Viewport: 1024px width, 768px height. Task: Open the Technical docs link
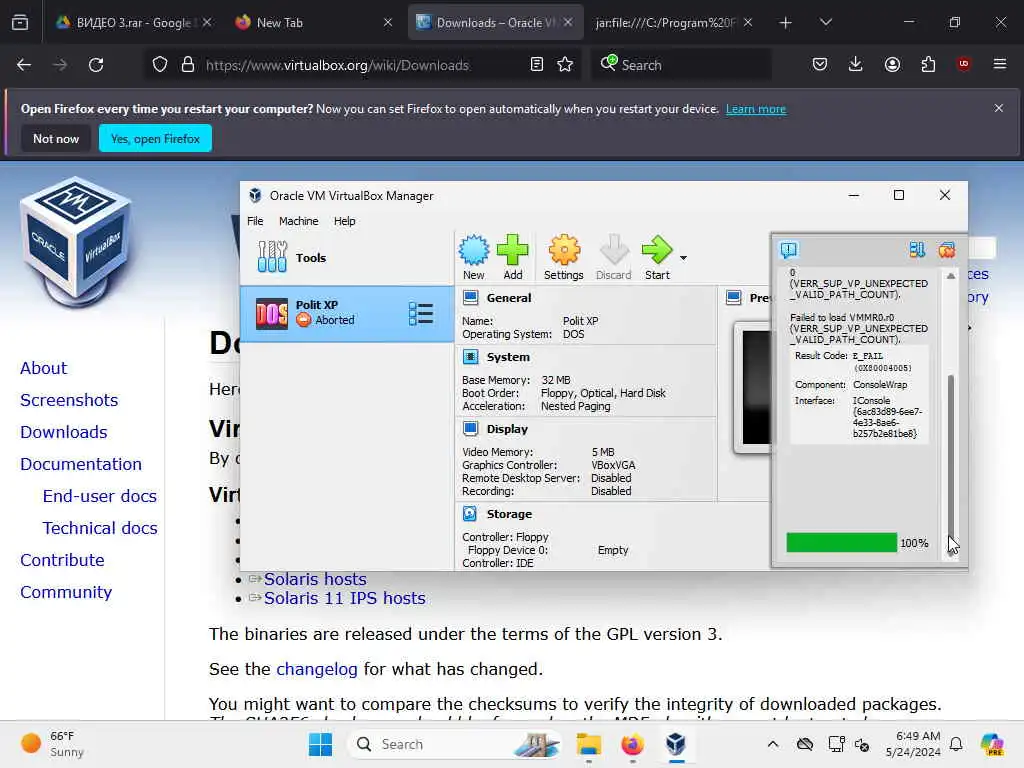(x=100, y=528)
